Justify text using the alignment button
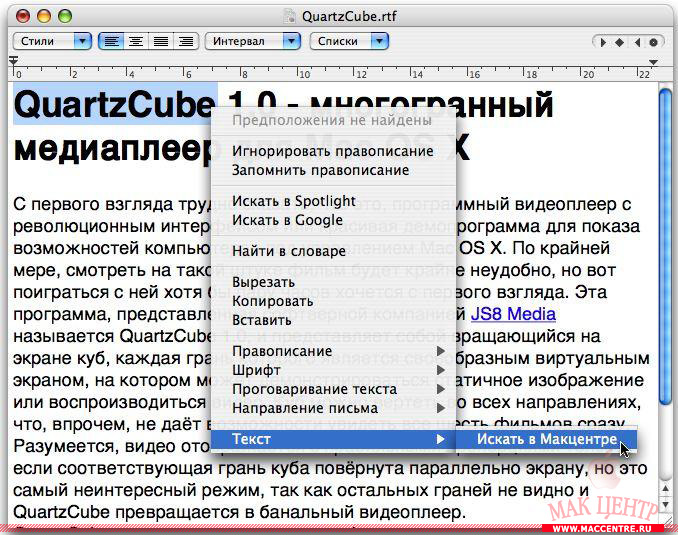Viewport: 678px width, 535px height. tap(161, 42)
